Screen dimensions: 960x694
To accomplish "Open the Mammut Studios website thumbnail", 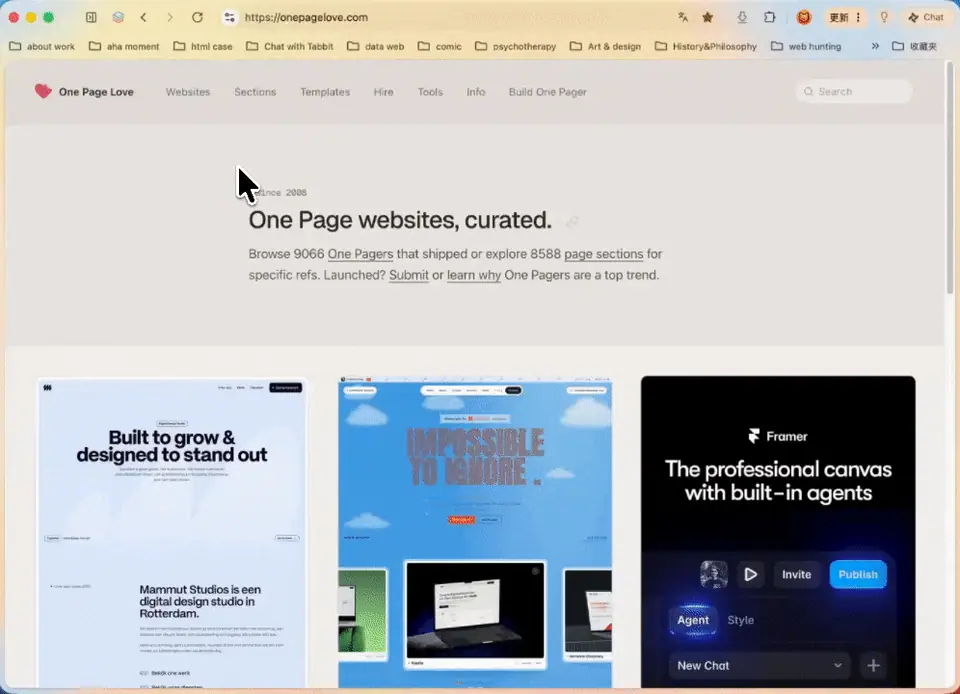I will pyautogui.click(x=172, y=532).
